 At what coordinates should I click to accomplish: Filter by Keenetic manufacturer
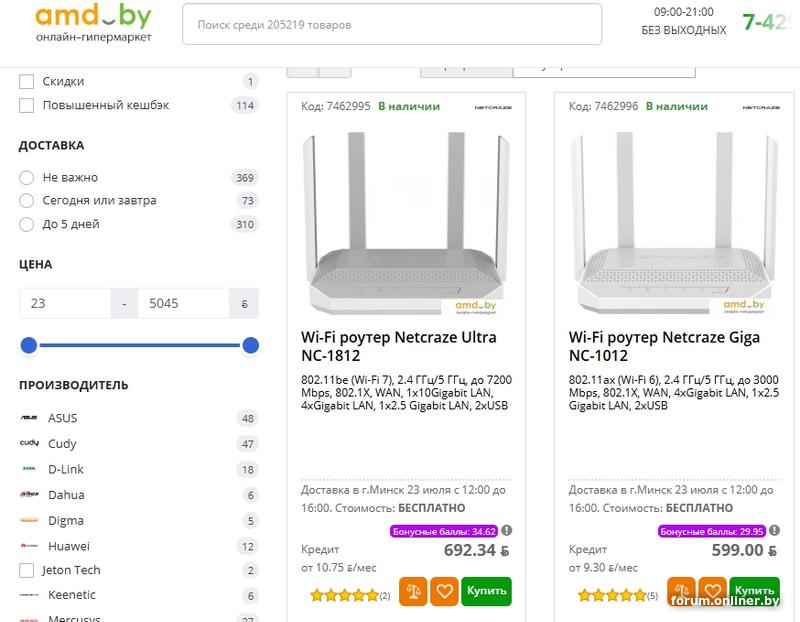point(72,595)
